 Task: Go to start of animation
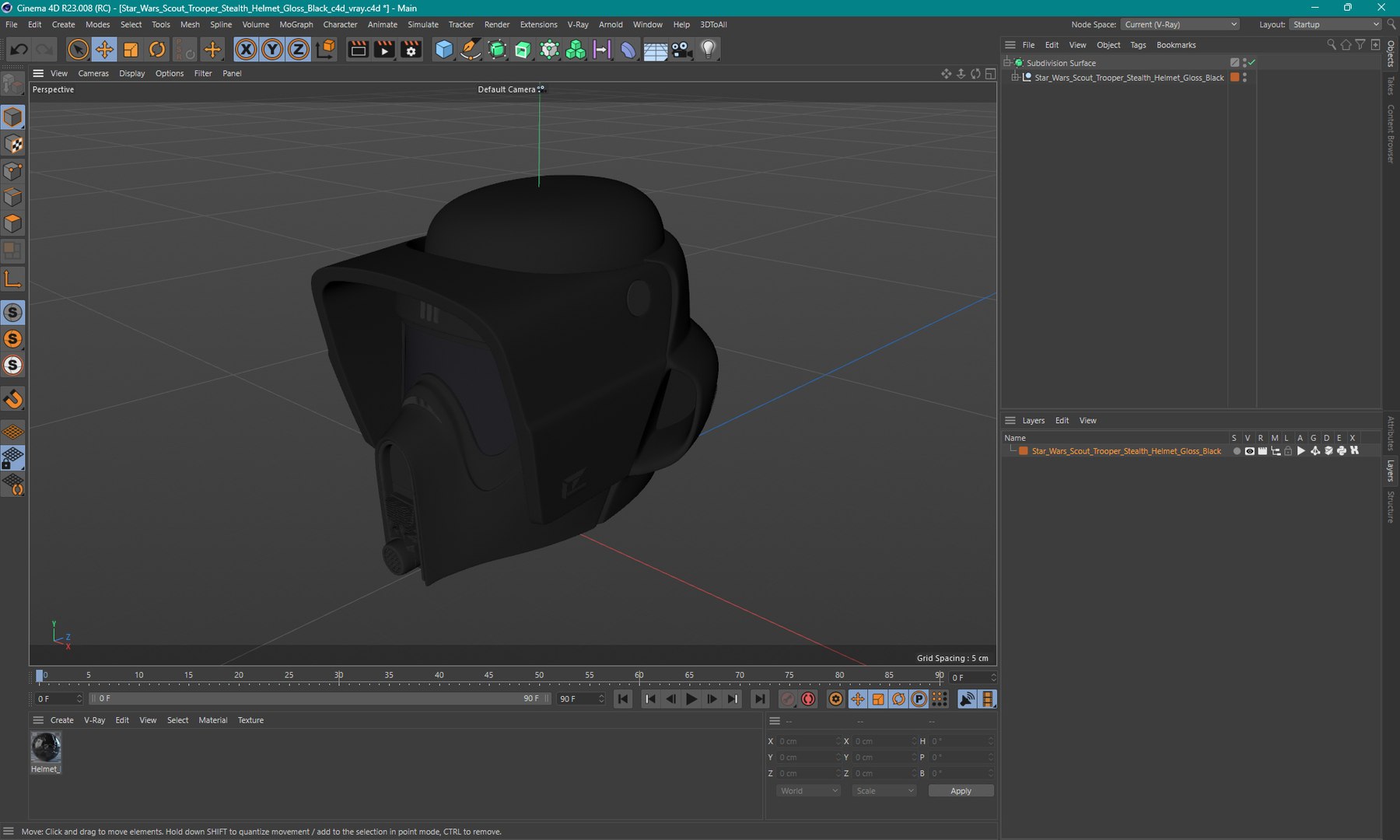coord(623,699)
